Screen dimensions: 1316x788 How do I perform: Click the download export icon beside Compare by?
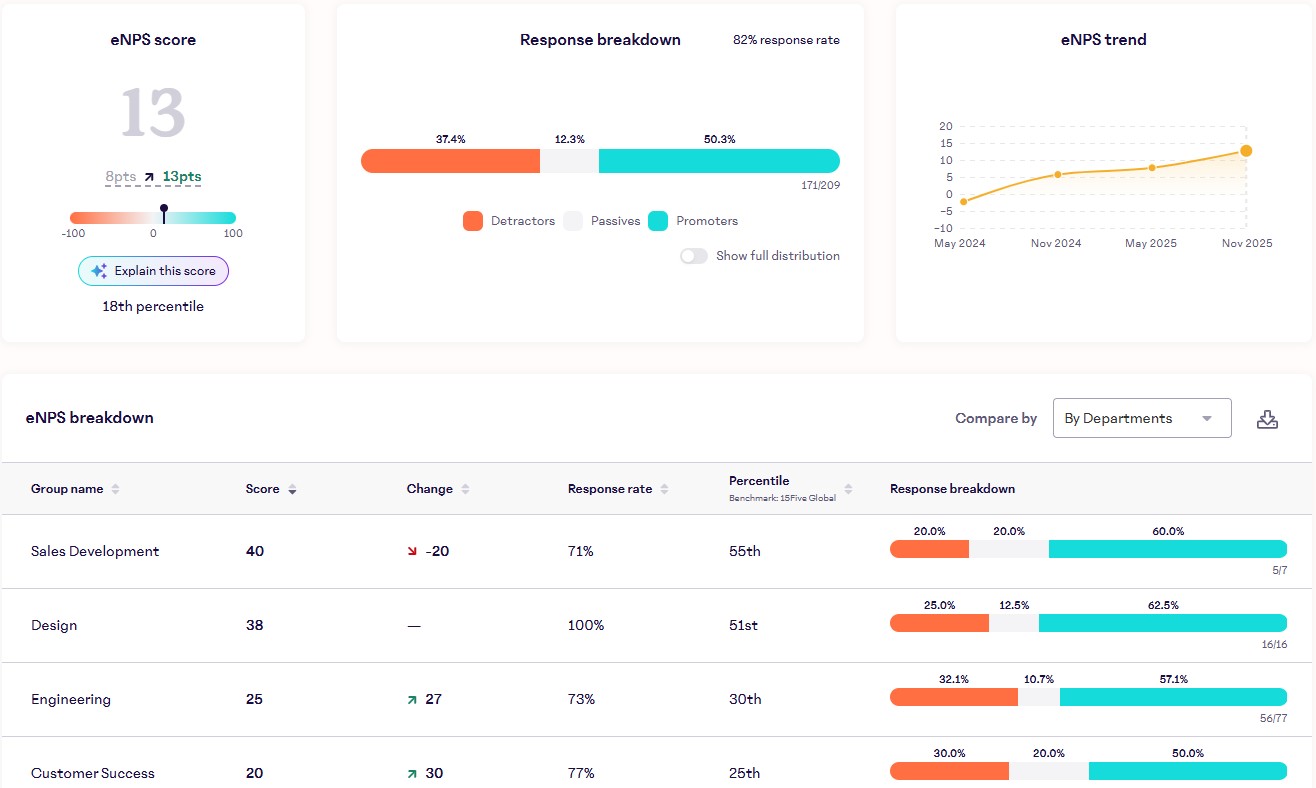point(1268,418)
